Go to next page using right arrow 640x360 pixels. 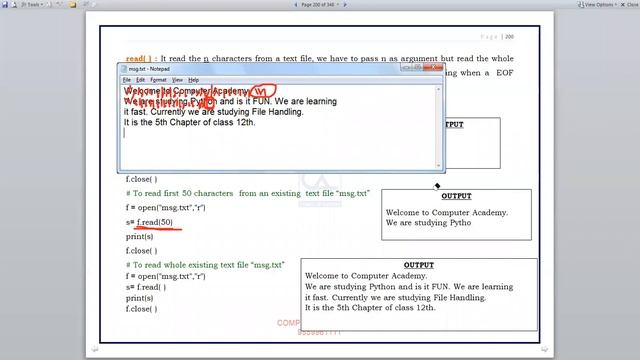(345, 4)
